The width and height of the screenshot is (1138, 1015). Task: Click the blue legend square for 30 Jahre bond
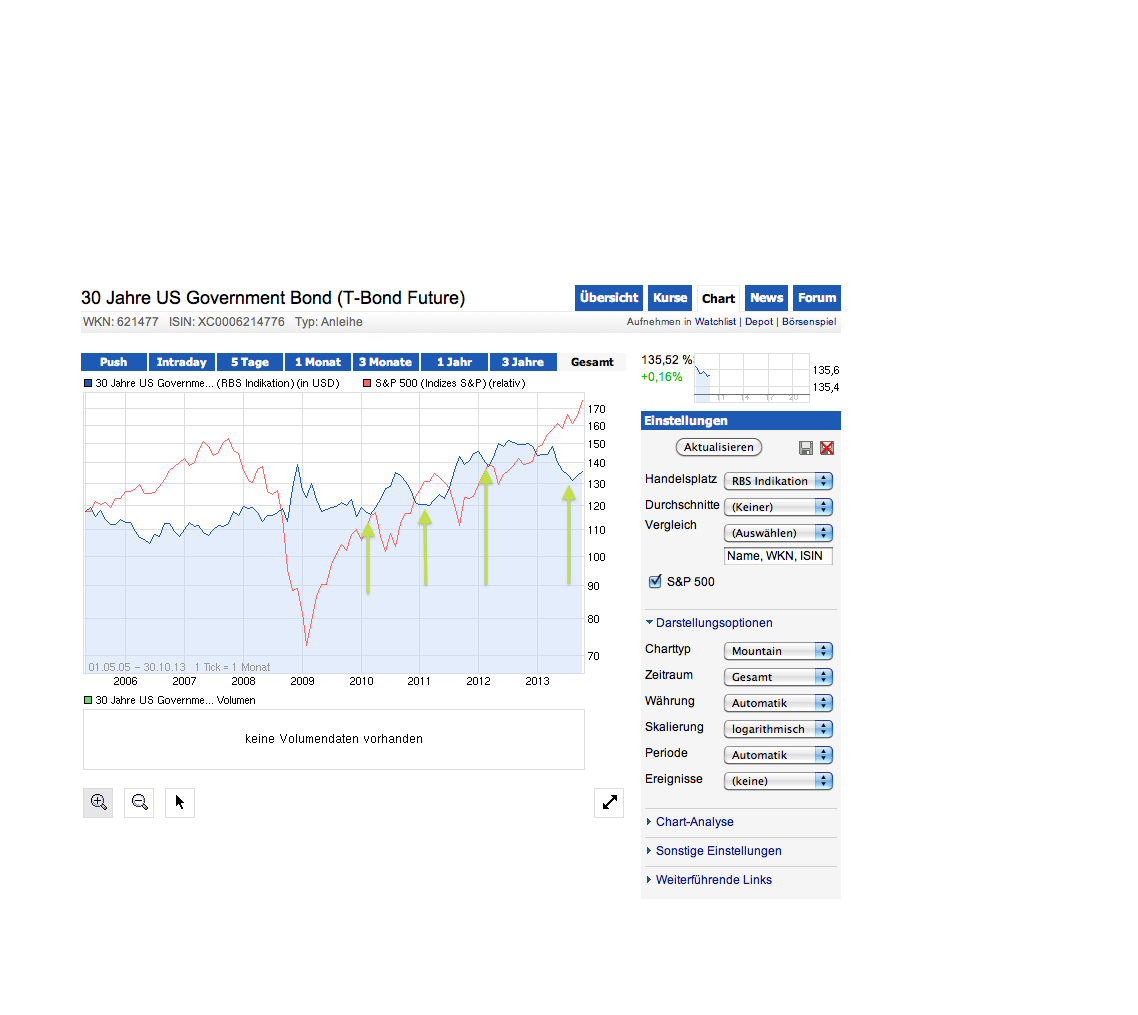click(89, 383)
